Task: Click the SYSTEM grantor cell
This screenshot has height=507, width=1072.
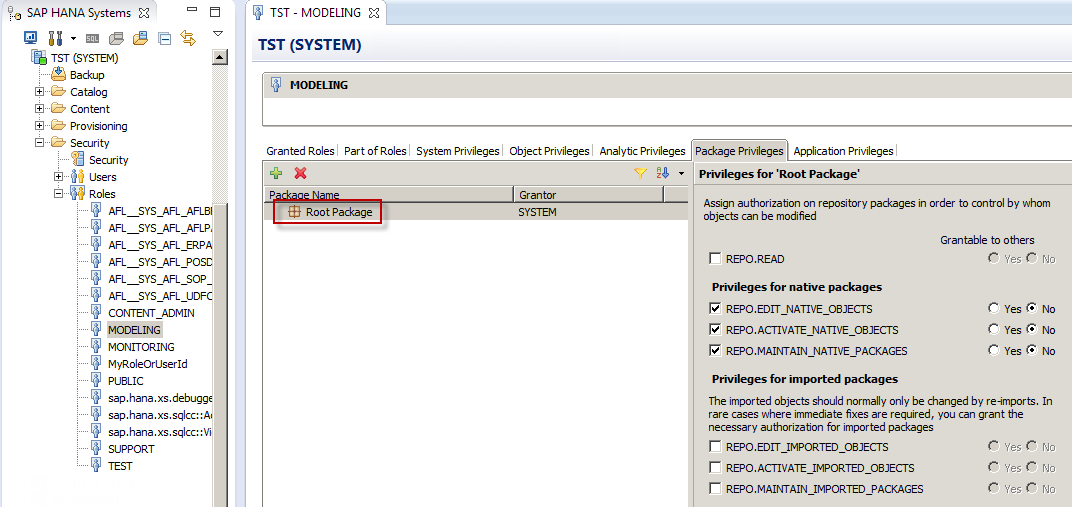Action: pyautogui.click(x=537, y=212)
